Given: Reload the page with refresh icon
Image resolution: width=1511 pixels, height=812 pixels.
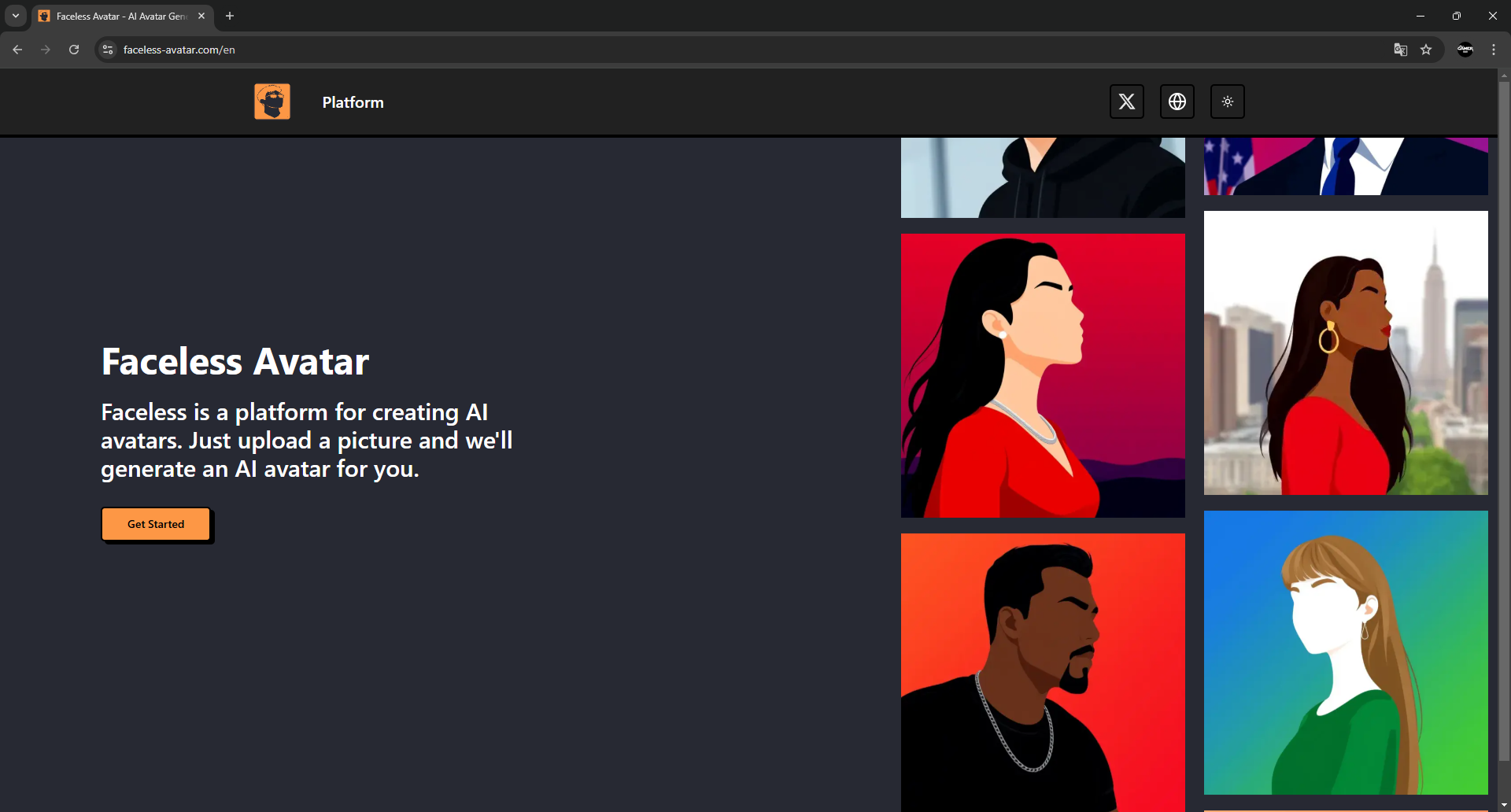Looking at the screenshot, I should point(74,50).
